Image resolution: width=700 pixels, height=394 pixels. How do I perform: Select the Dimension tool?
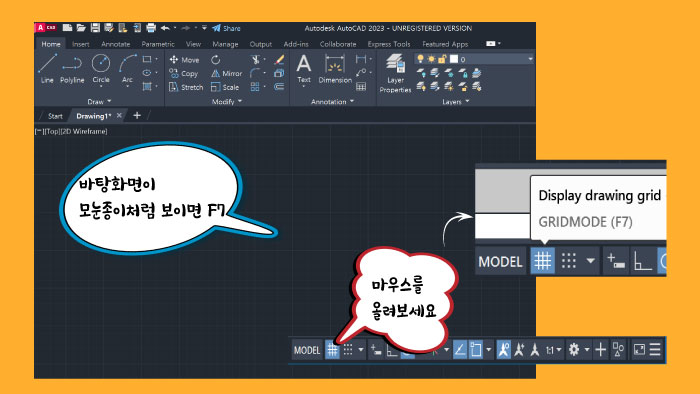coord(335,68)
